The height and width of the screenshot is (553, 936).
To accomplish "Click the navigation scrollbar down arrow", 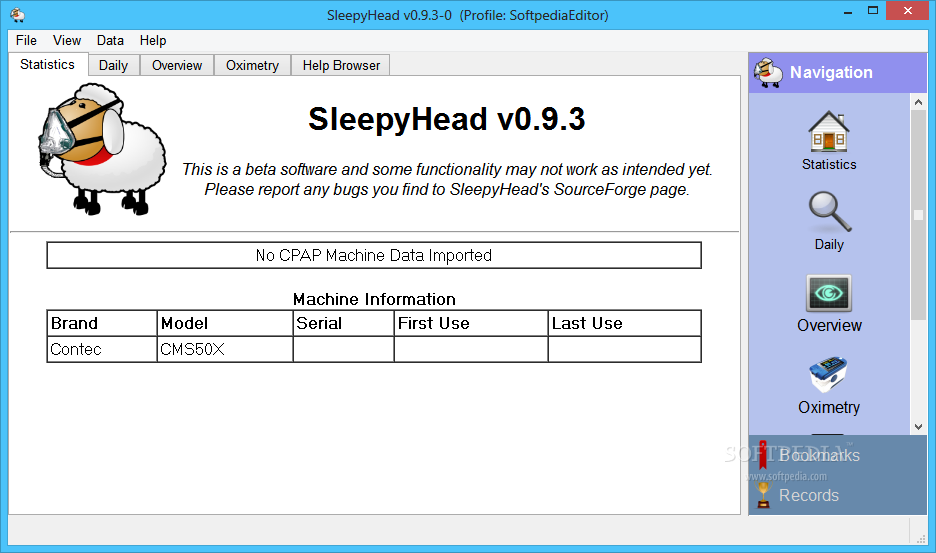I will (x=918, y=427).
